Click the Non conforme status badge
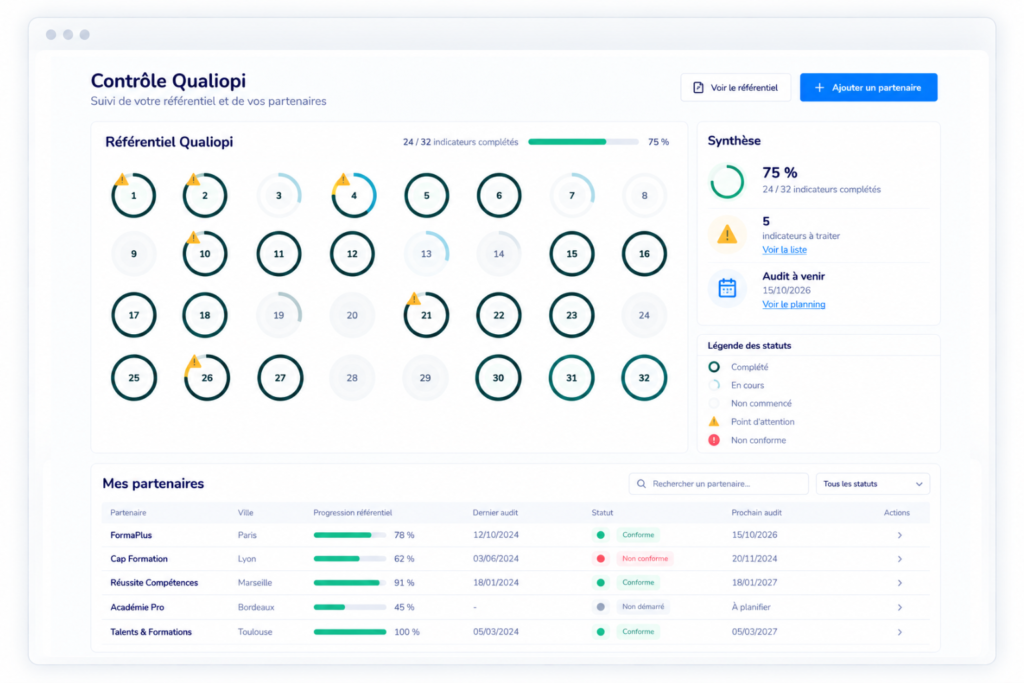Viewport: 1024px width, 683px height. 645,558
